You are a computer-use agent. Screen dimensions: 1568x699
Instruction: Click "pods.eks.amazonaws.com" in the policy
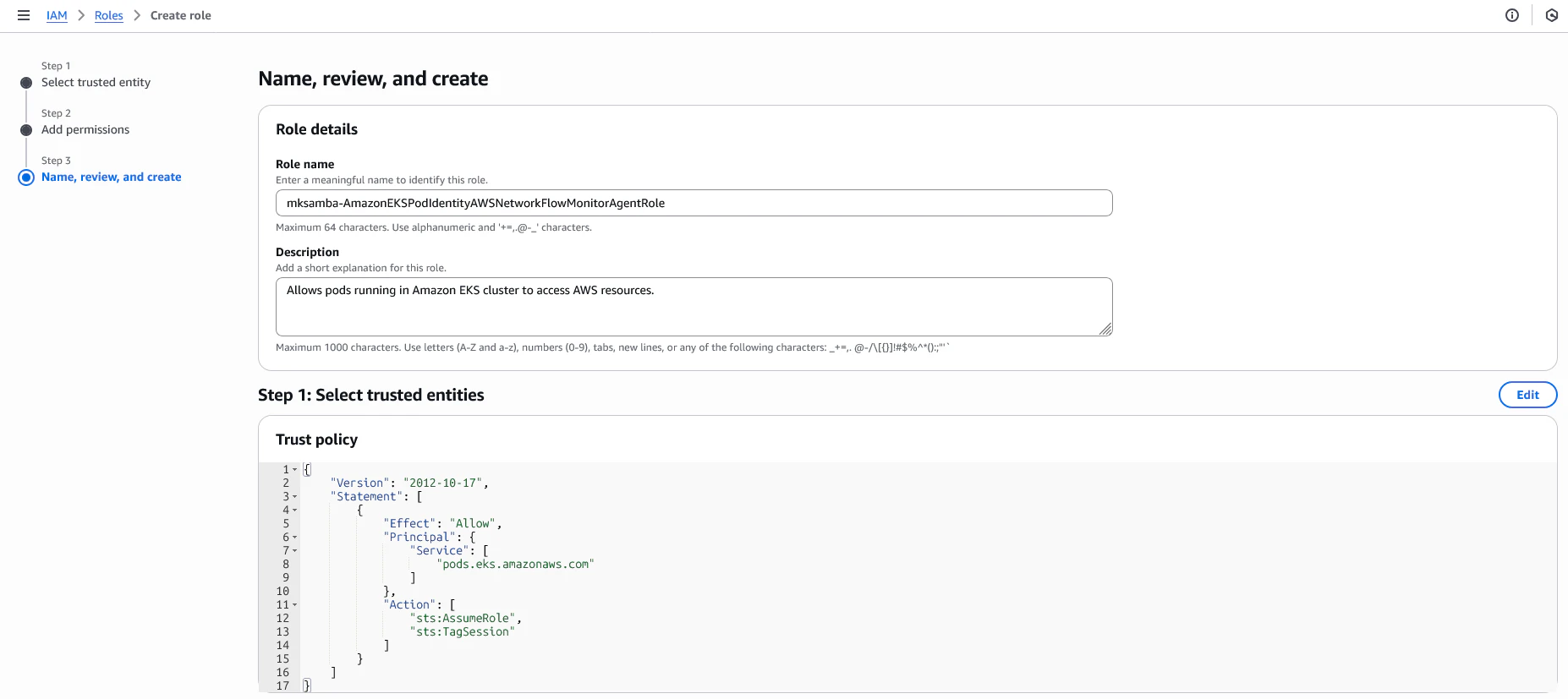515,565
